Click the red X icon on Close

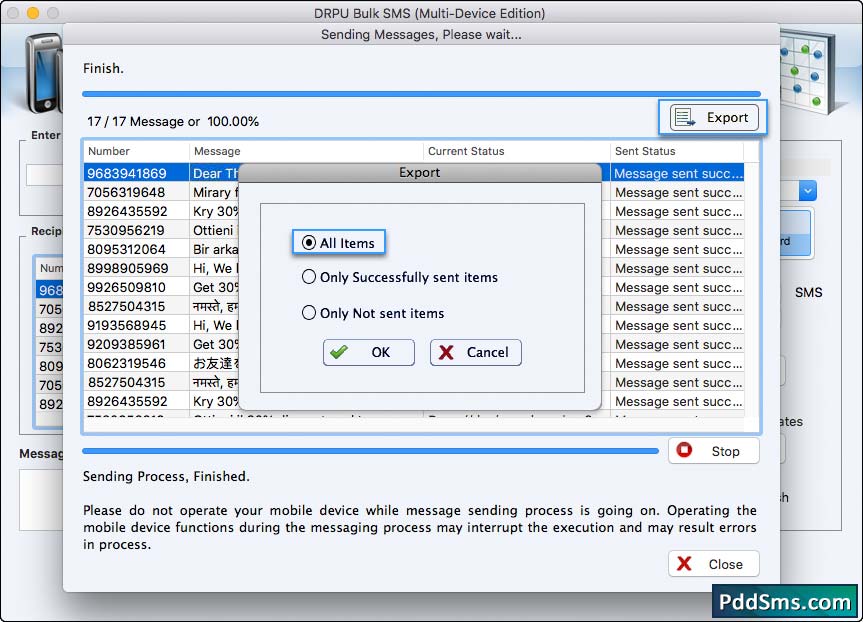click(x=684, y=563)
